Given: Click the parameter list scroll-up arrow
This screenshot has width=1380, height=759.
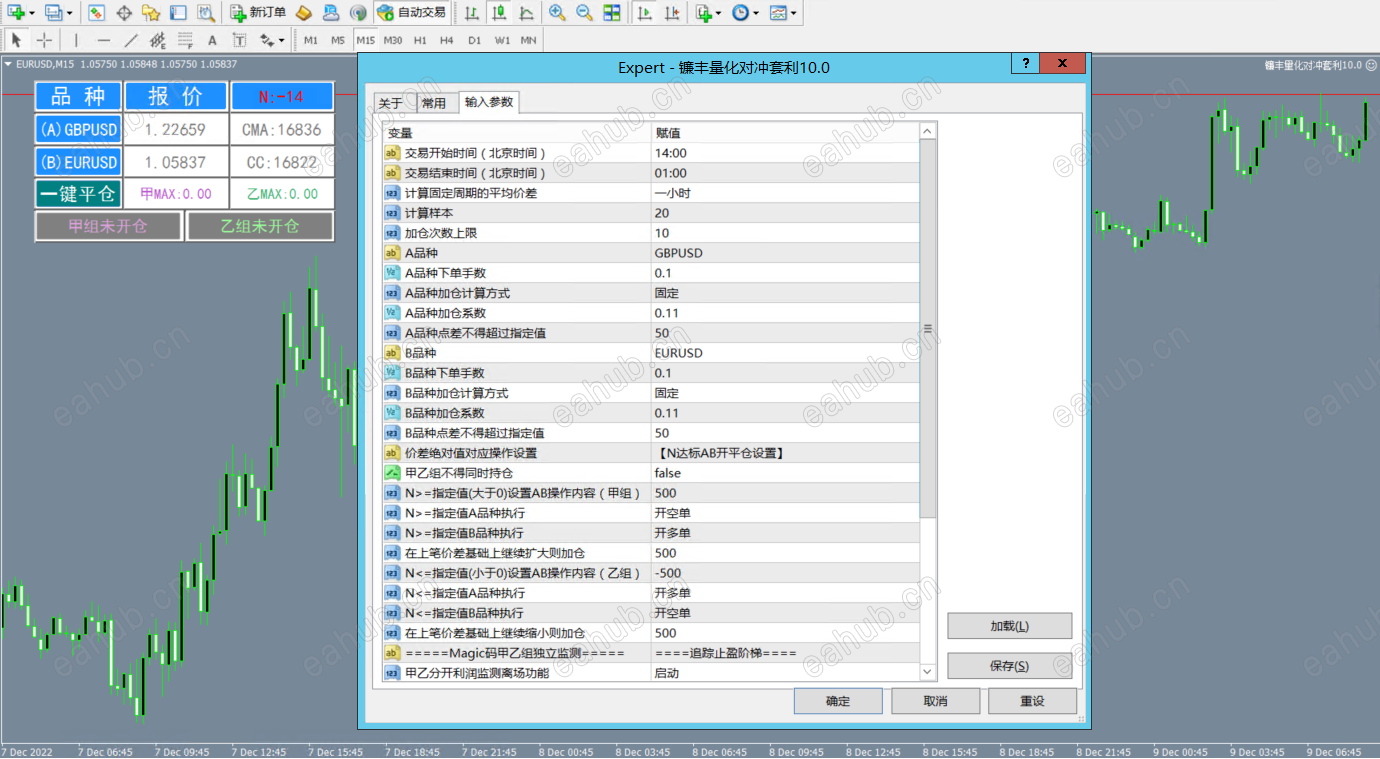Looking at the screenshot, I should click(x=928, y=132).
